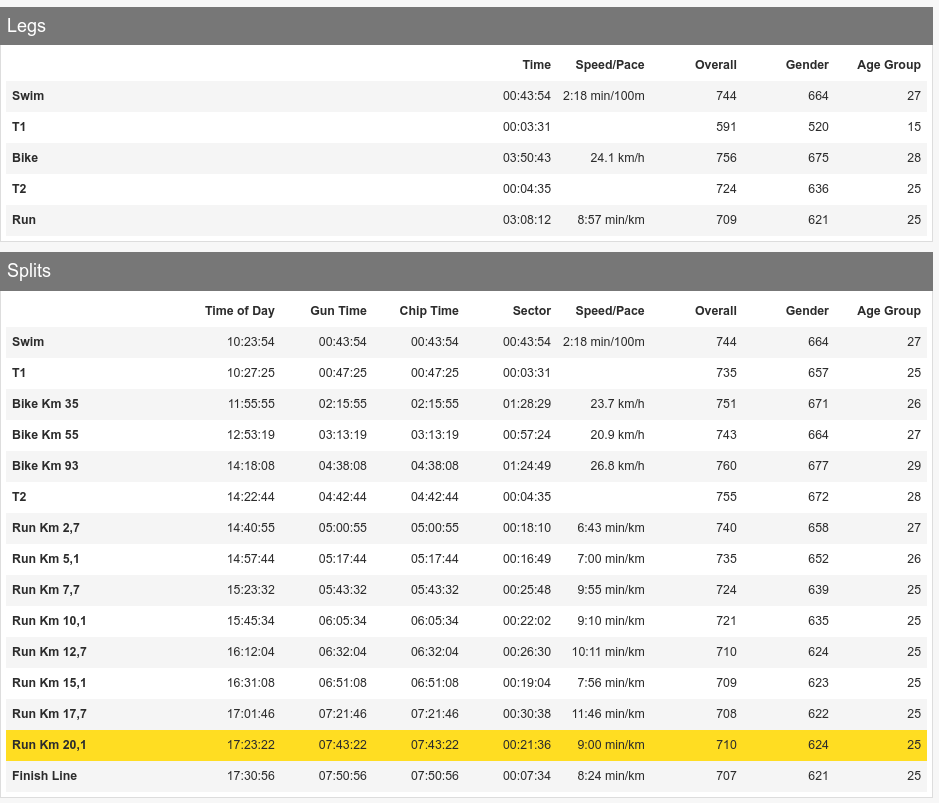Screen dimensions: 939x803
Task: Select the Swim row in Legs table
Action: coord(466,96)
